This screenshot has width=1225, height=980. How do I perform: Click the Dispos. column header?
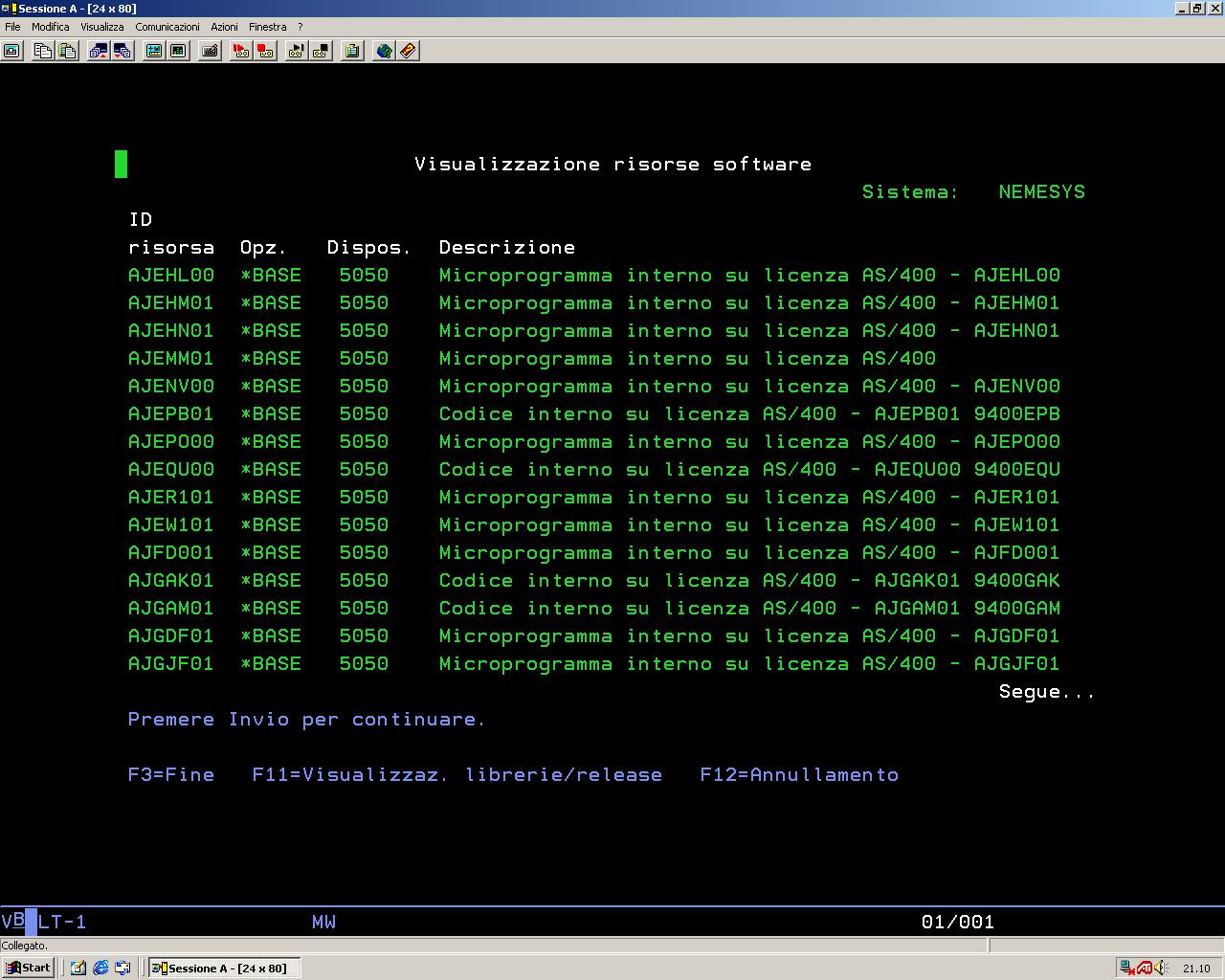(x=368, y=247)
